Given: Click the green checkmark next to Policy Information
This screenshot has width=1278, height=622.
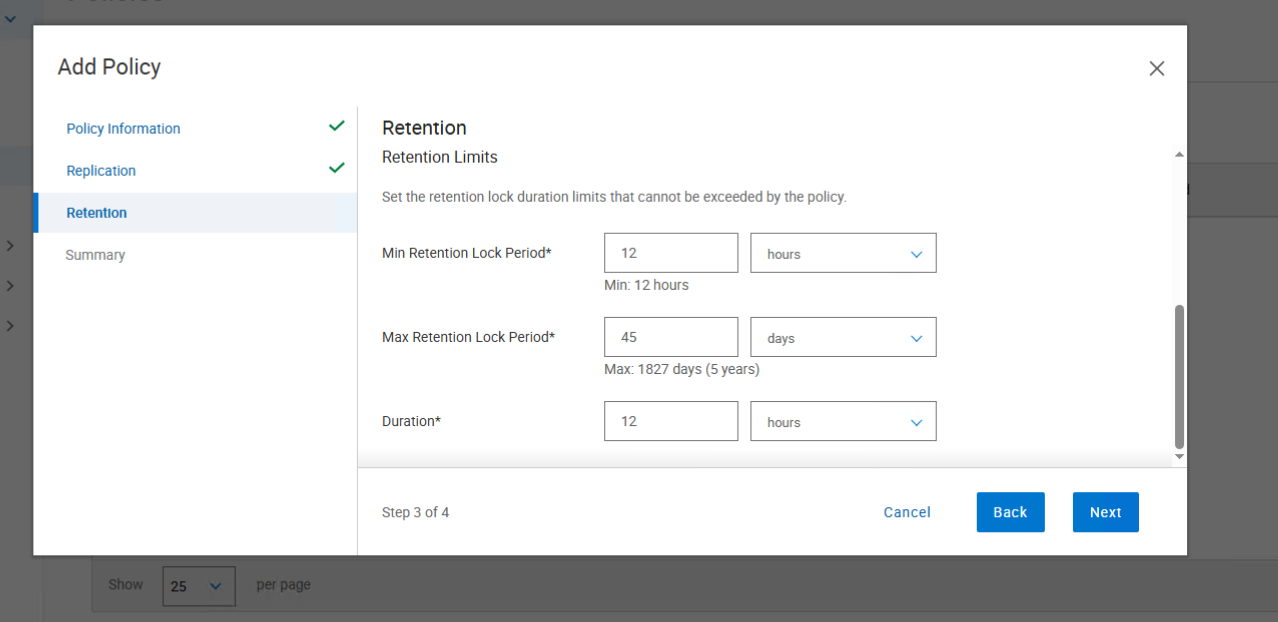Looking at the screenshot, I should (x=337, y=126).
